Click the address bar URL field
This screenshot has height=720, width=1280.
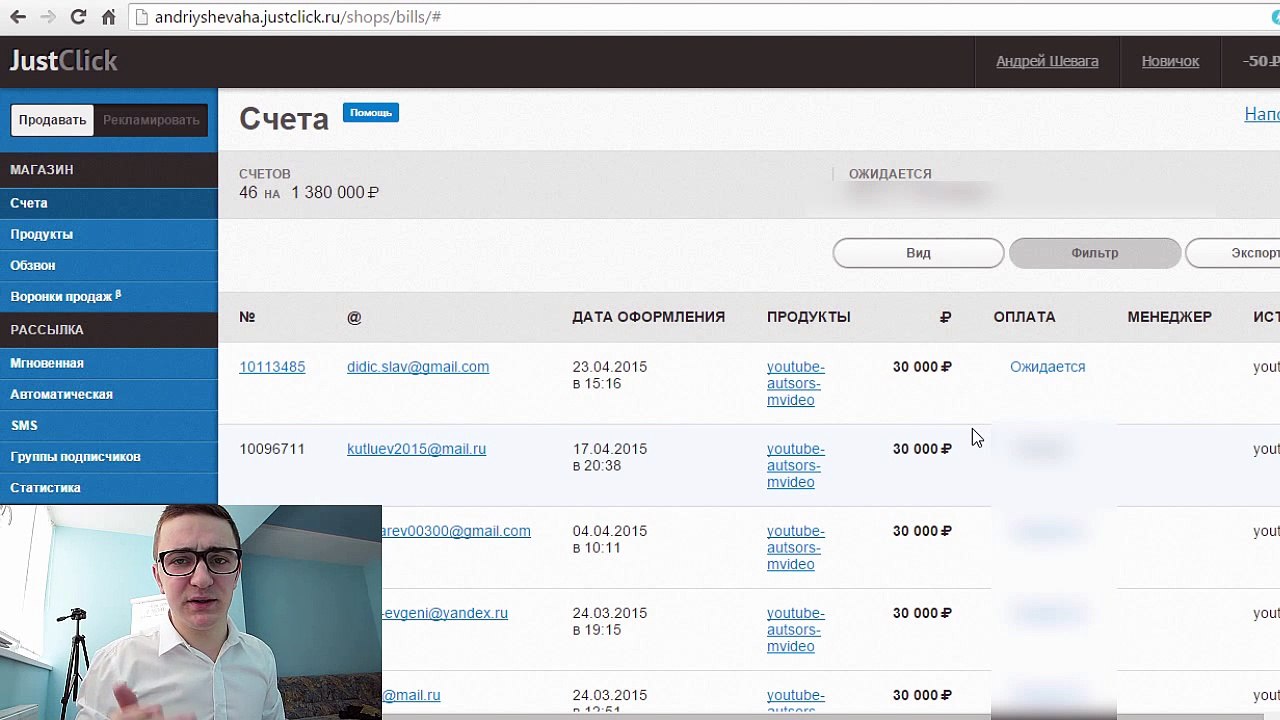click(700, 17)
